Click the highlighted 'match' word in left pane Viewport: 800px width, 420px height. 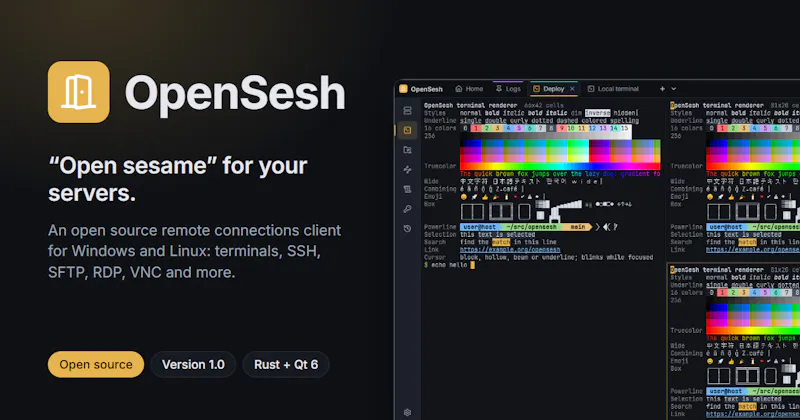click(501, 242)
